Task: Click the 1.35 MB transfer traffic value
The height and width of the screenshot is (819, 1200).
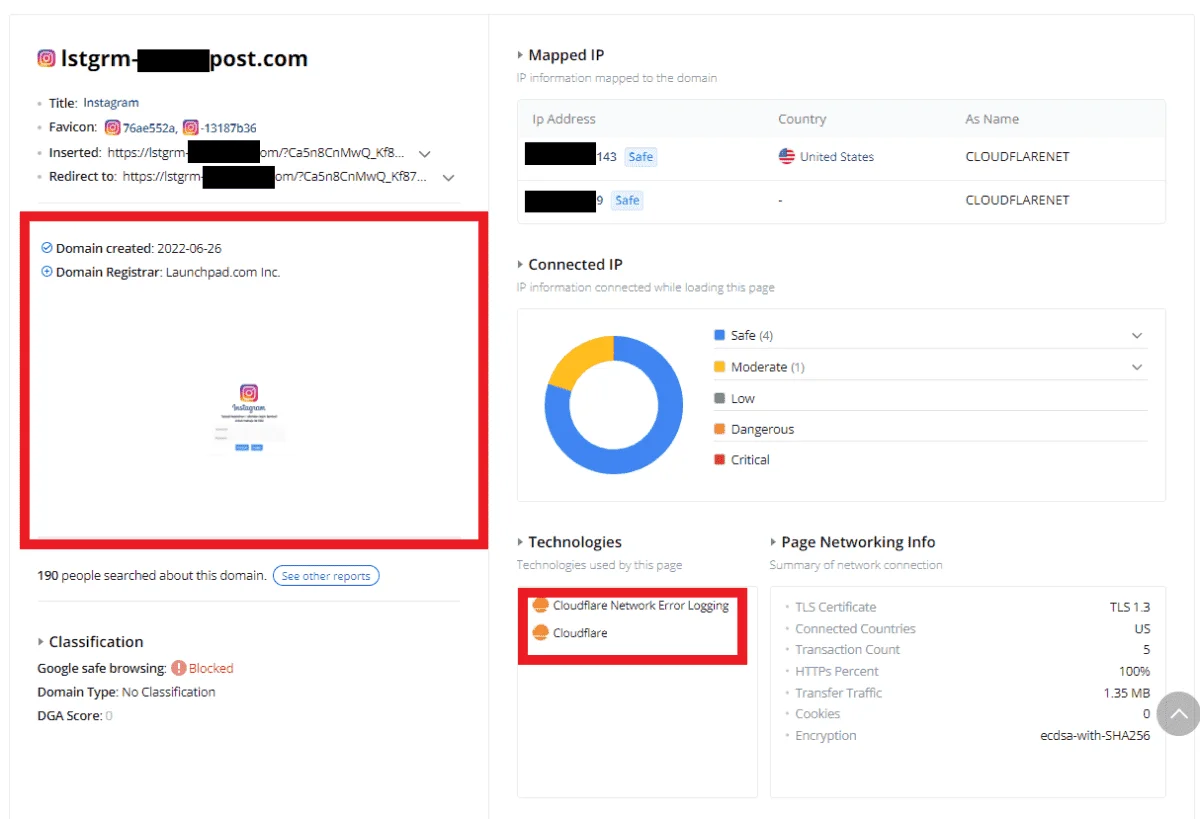Action: tap(1127, 693)
